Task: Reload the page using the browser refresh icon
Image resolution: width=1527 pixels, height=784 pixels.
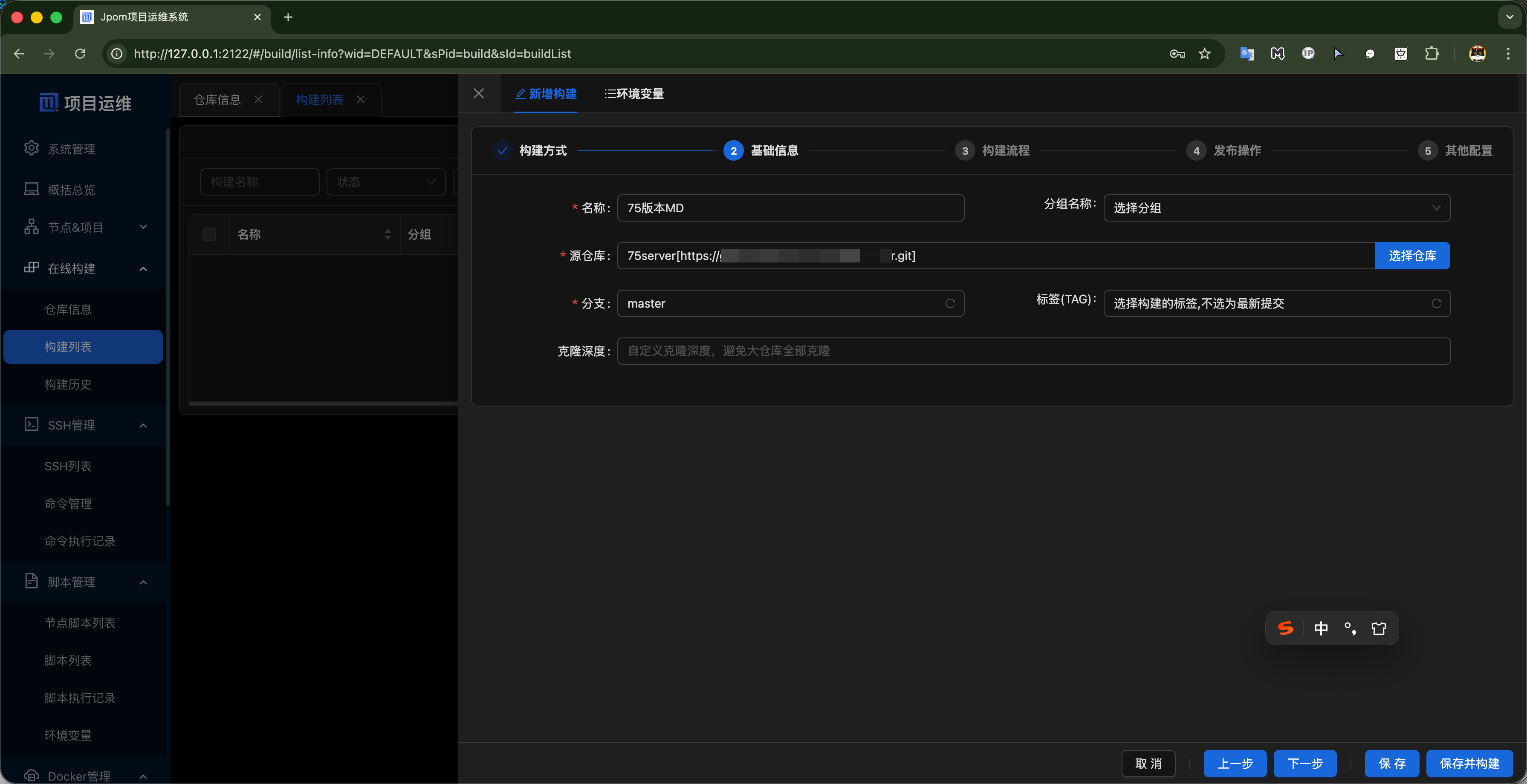Action: (x=80, y=53)
